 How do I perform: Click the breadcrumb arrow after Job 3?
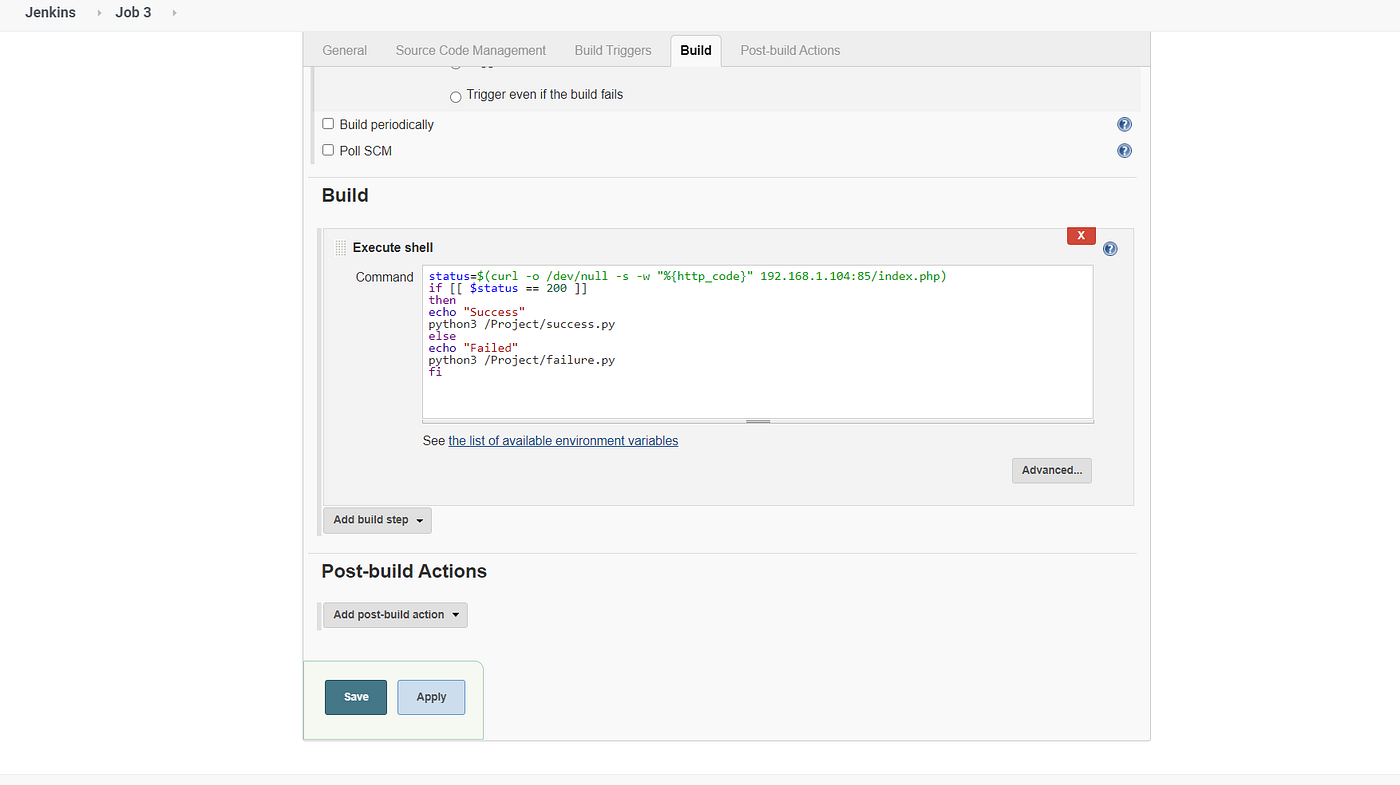point(176,13)
